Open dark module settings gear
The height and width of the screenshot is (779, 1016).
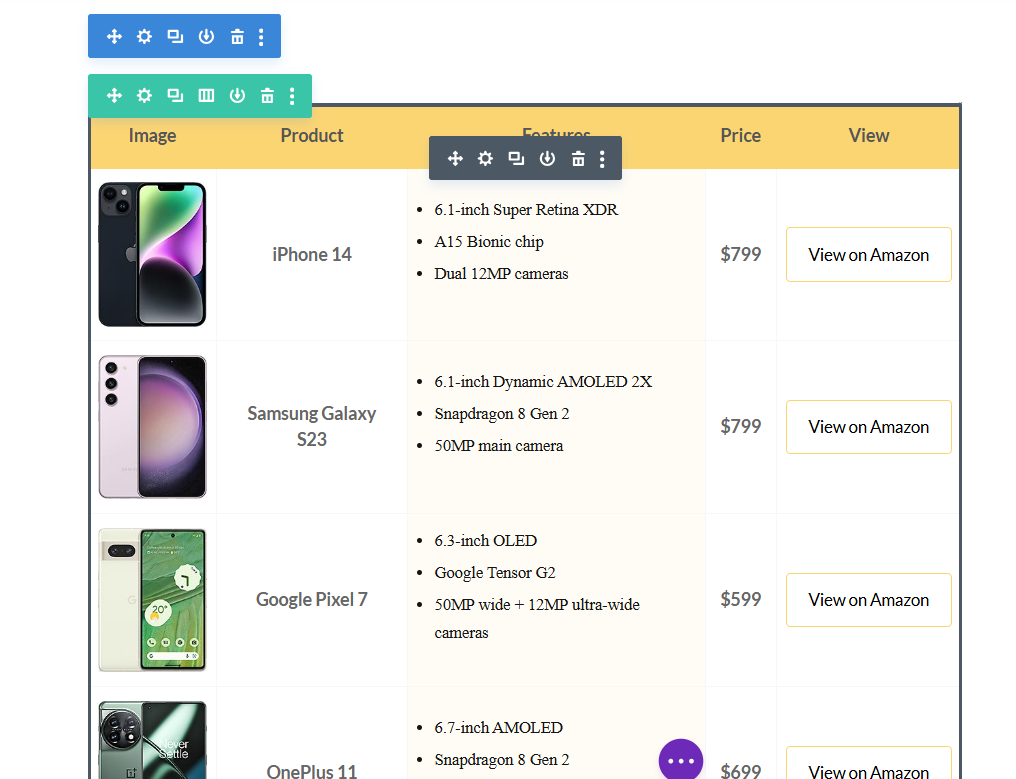coord(485,158)
